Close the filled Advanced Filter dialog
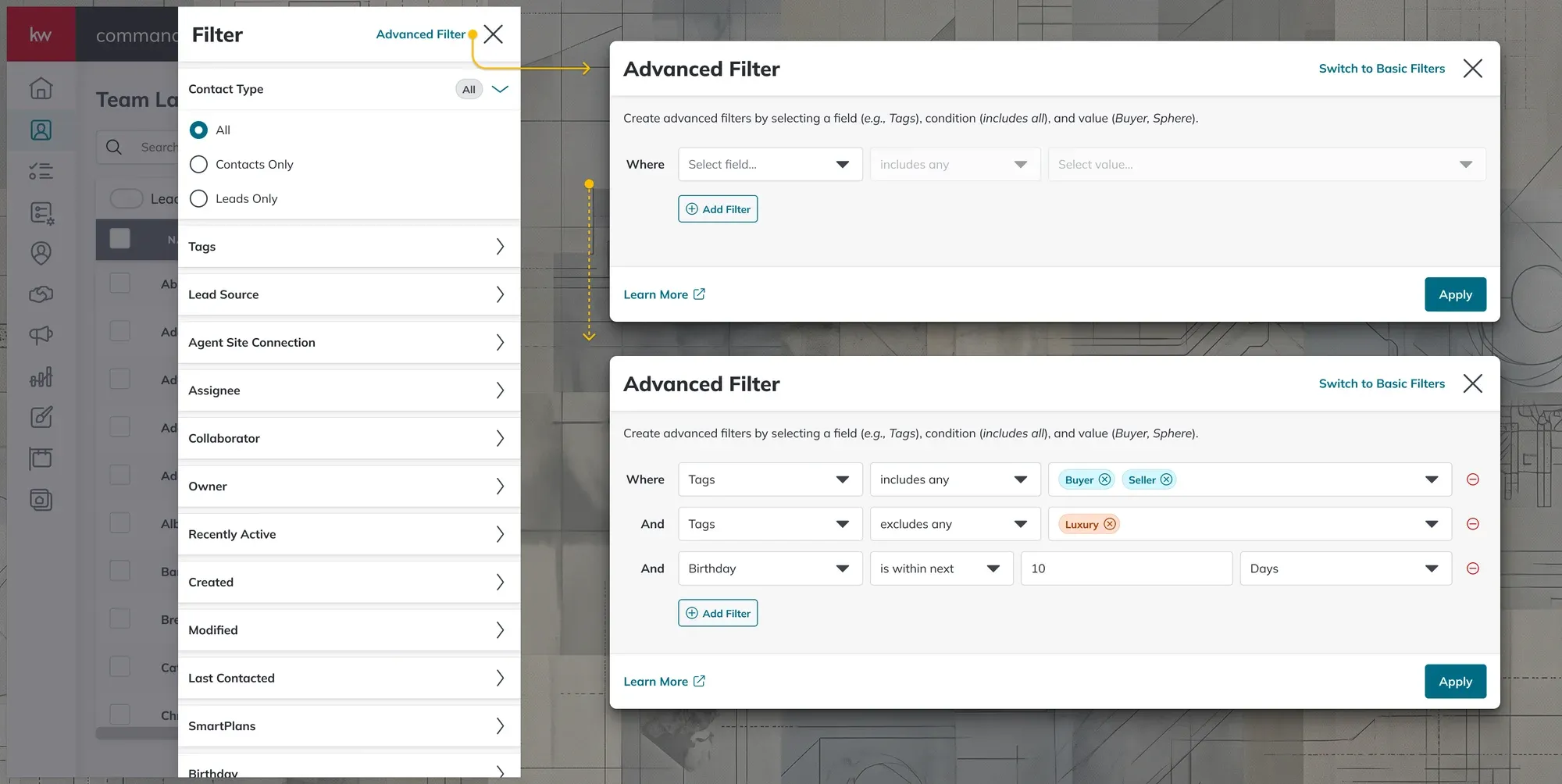1562x784 pixels. point(1472,383)
